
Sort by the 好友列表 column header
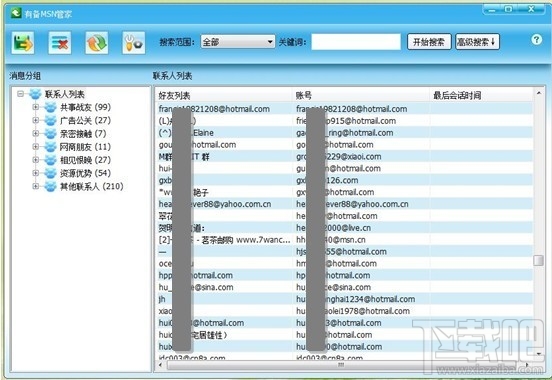click(x=224, y=95)
